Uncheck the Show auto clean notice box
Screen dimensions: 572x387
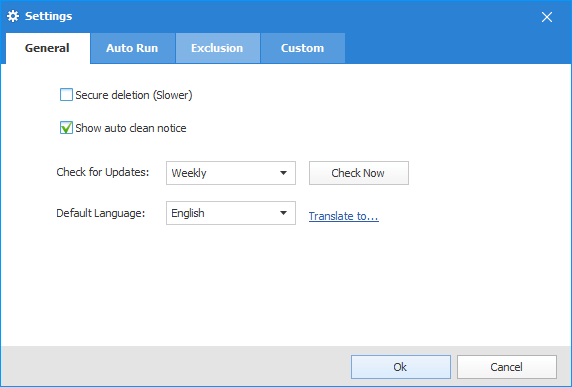(66, 128)
